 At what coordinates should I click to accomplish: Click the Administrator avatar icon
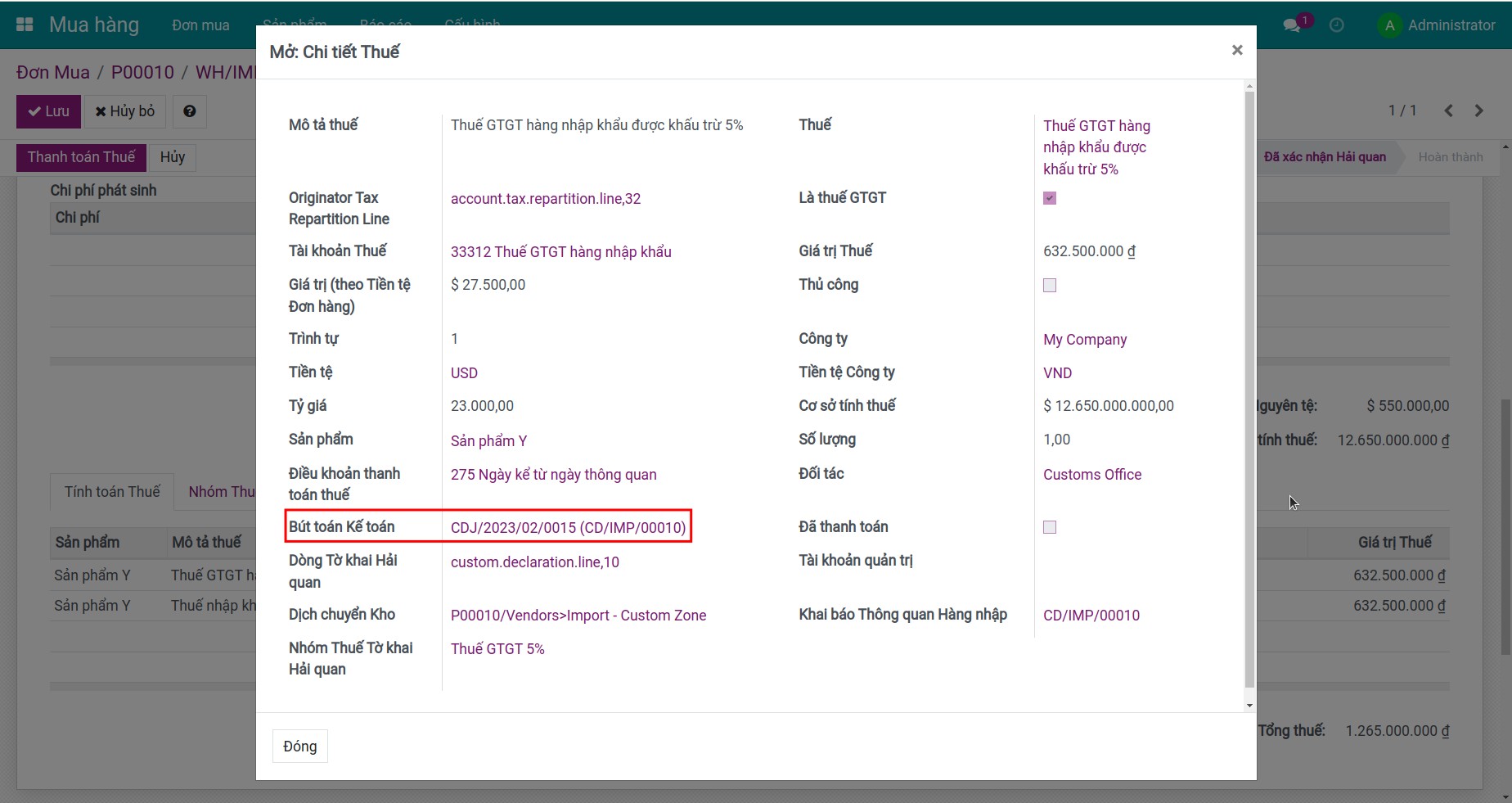pyautogui.click(x=1389, y=25)
